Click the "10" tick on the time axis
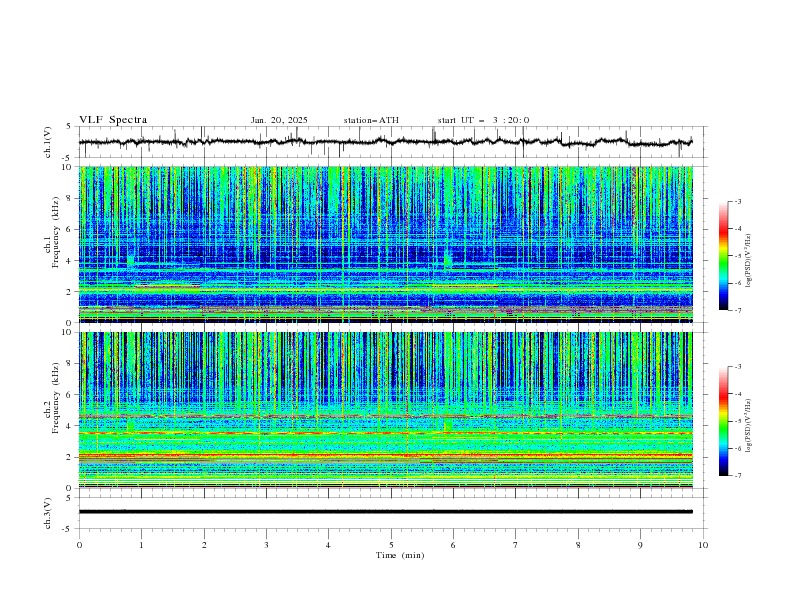Screen dimensions: 792x612 point(703,545)
